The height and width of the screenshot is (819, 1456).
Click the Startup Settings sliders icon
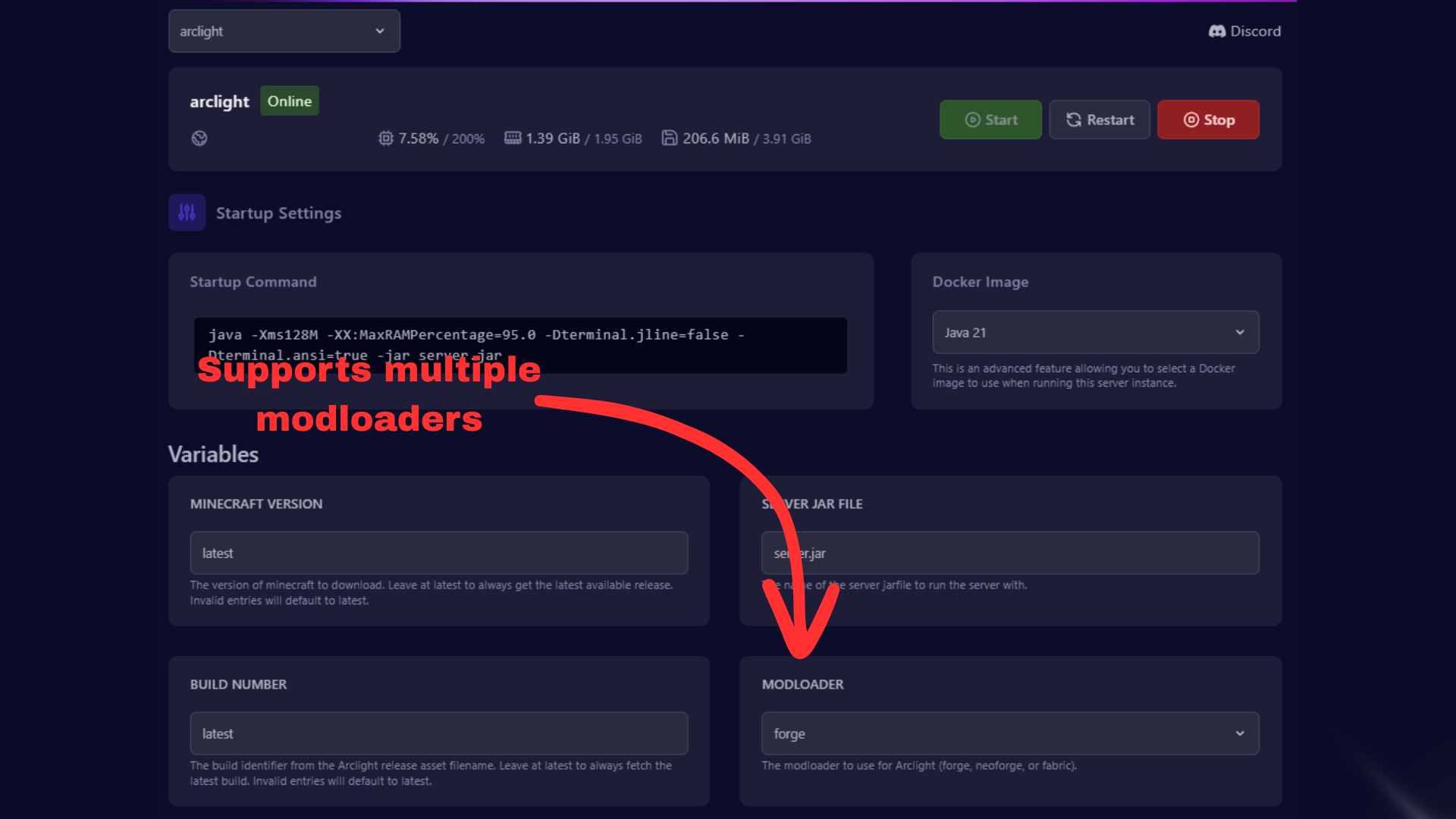click(x=187, y=213)
